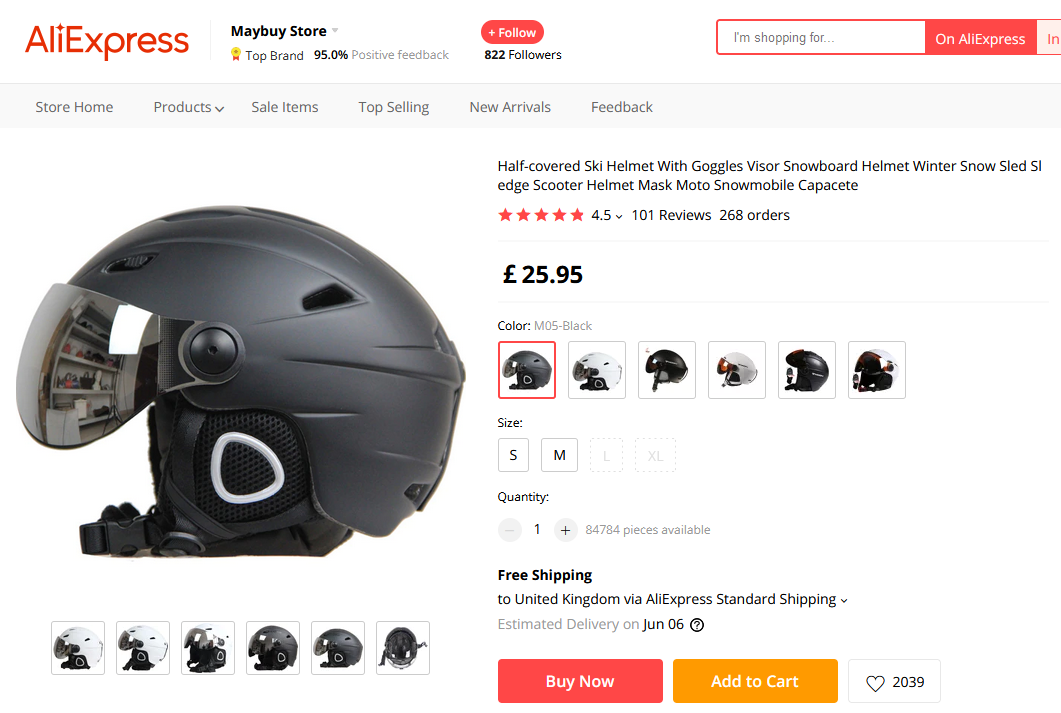Click the Buy Now button
The height and width of the screenshot is (713, 1061).
click(580, 681)
